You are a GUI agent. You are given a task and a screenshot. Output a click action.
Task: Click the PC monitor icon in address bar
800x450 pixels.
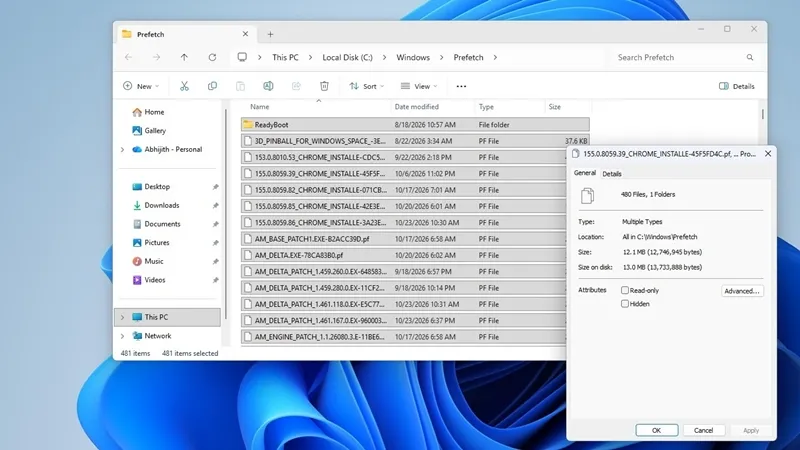[242, 57]
